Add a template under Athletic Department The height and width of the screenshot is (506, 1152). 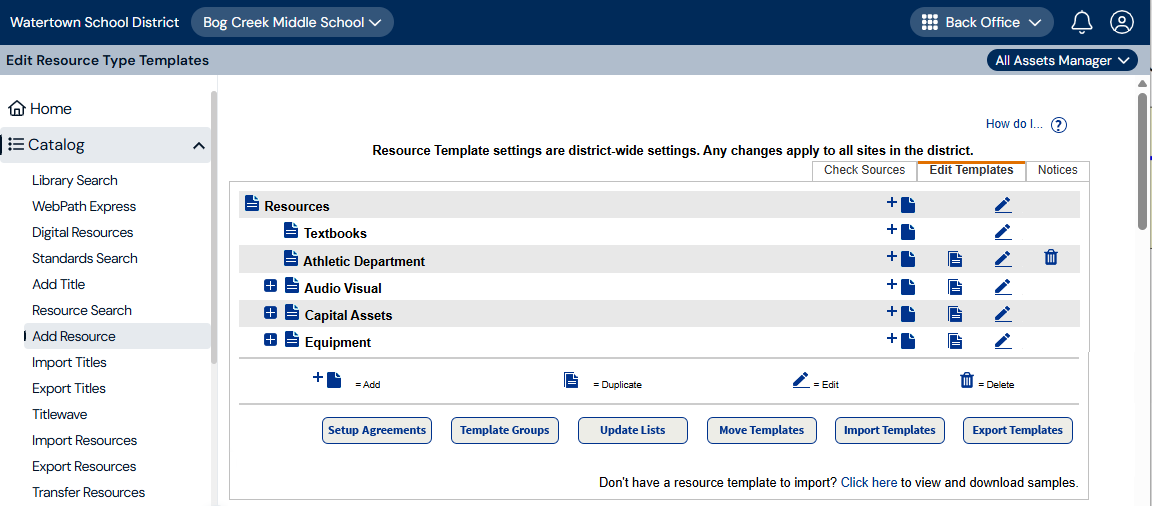[901, 259]
